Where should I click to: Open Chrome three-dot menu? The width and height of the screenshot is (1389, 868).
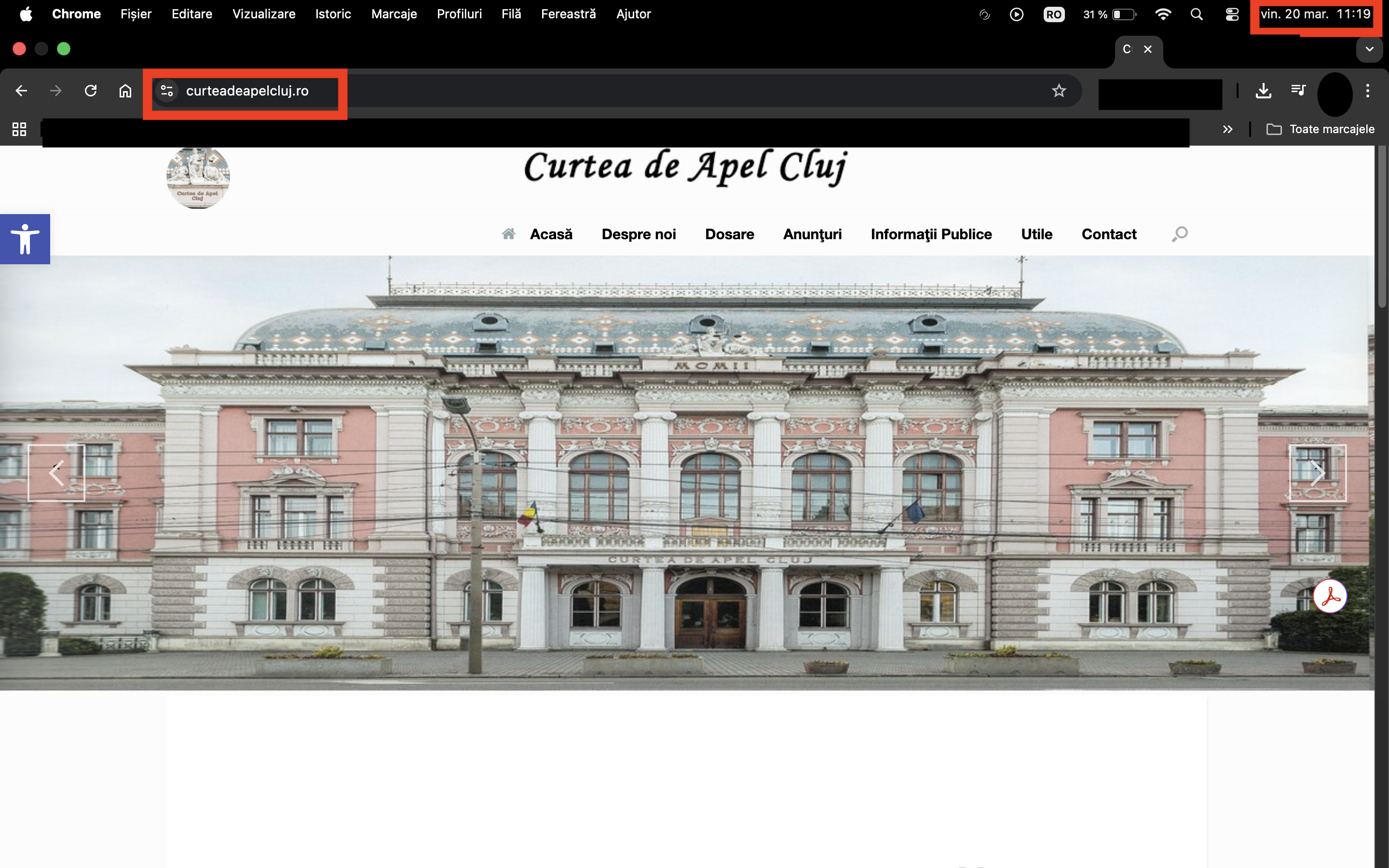point(1368,91)
